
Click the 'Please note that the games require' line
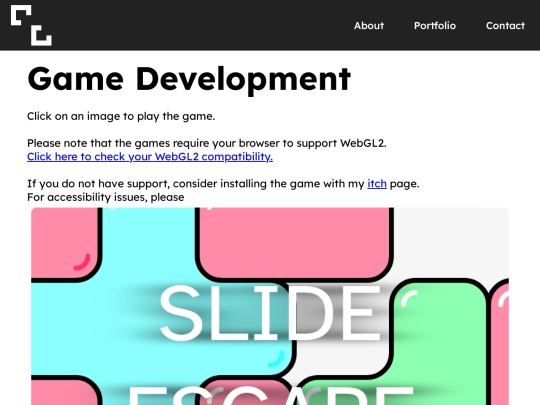[x=207, y=143]
